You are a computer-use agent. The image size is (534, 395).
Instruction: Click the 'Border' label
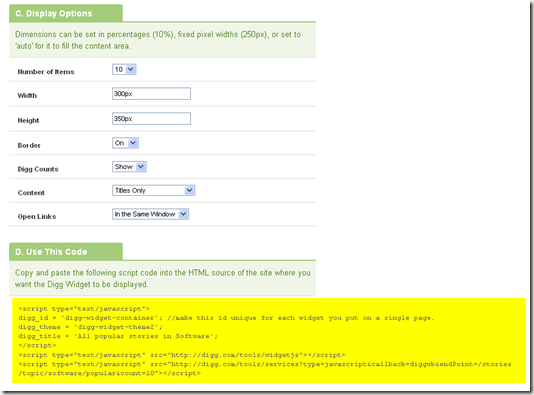pyautogui.click(x=29, y=145)
